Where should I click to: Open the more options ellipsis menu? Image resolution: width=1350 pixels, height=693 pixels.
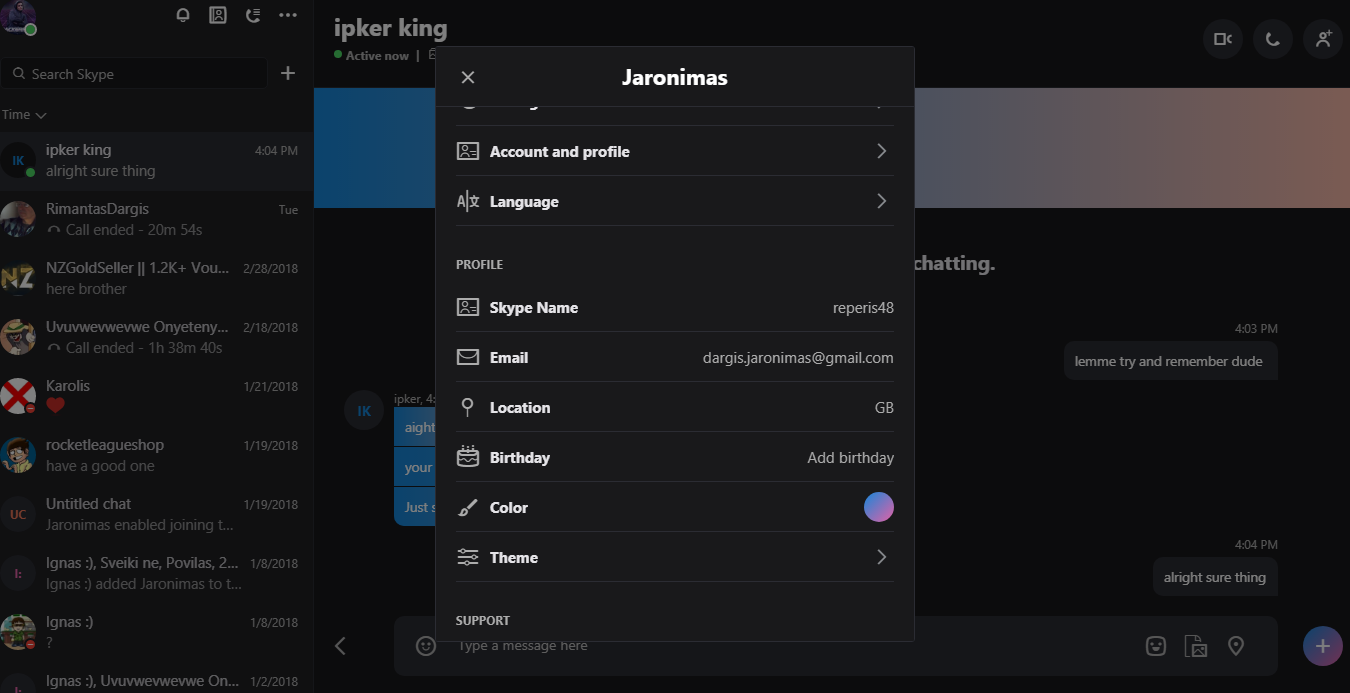click(288, 15)
